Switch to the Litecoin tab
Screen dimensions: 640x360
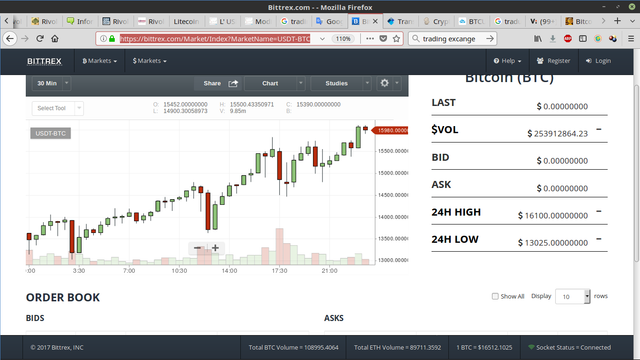click(x=187, y=21)
